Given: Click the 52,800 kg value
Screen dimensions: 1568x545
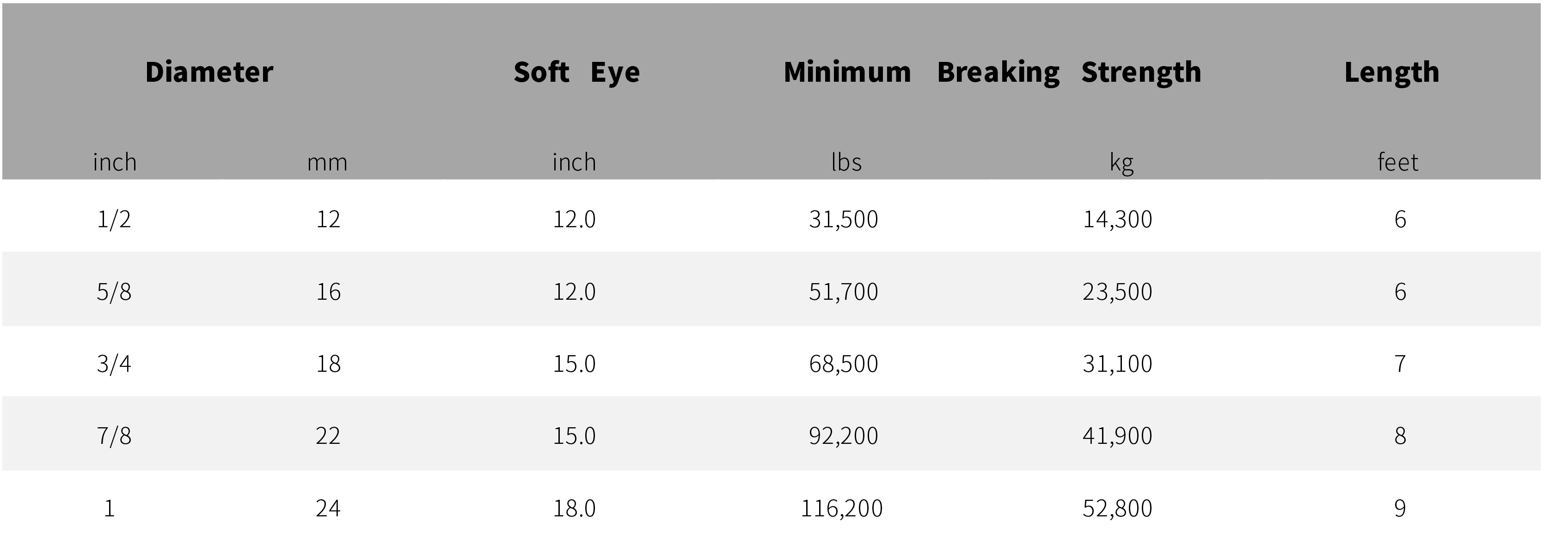Looking at the screenshot, I should pos(1117,509).
